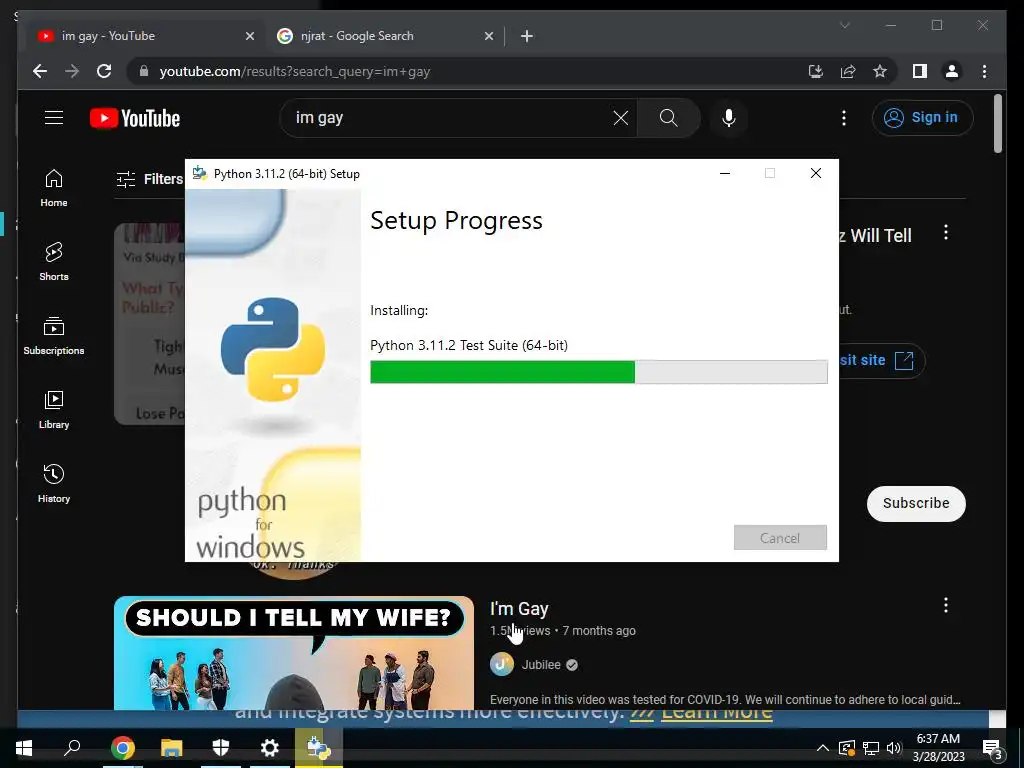The height and width of the screenshot is (768, 1024).
Task: Click the Sign in button
Action: point(922,118)
